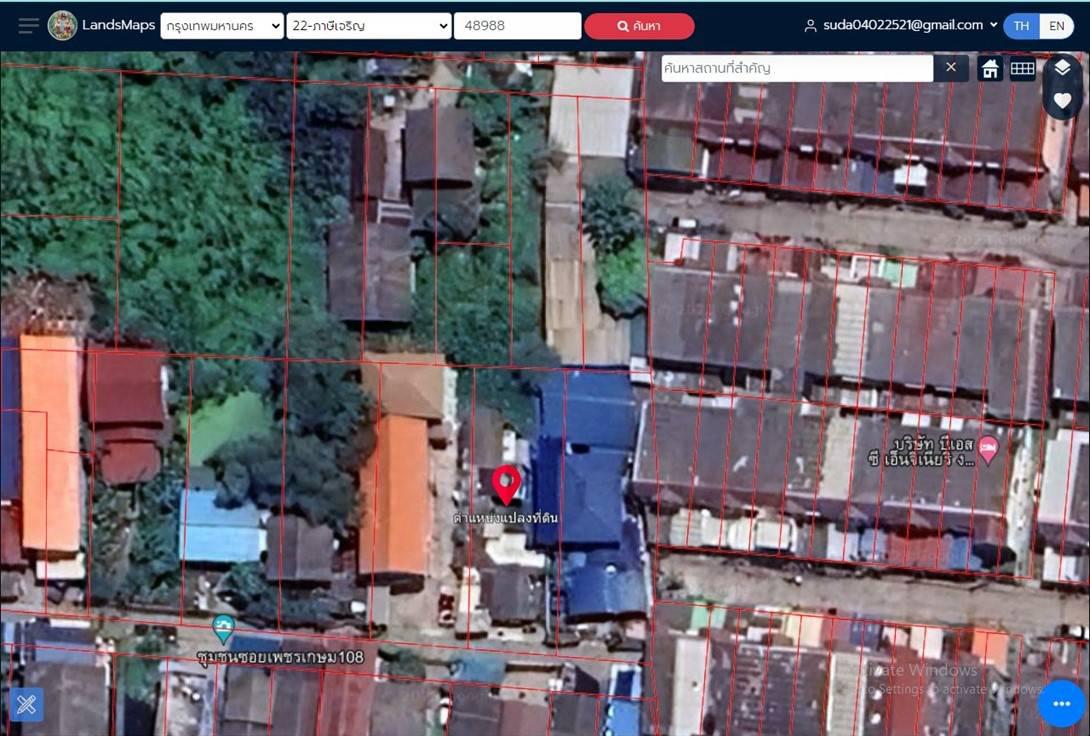Open the blue chat bubble button
This screenshot has height=736, width=1090.
point(1061,703)
